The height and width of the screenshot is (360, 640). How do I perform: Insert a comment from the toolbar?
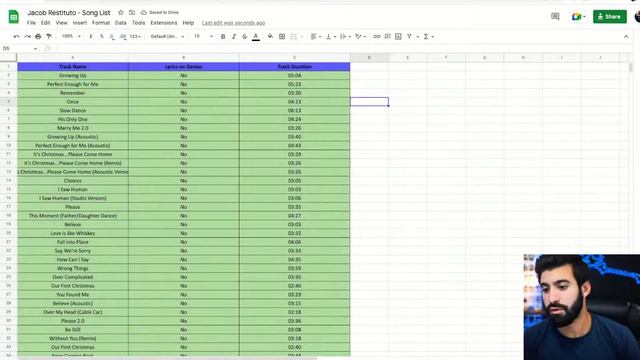point(387,37)
